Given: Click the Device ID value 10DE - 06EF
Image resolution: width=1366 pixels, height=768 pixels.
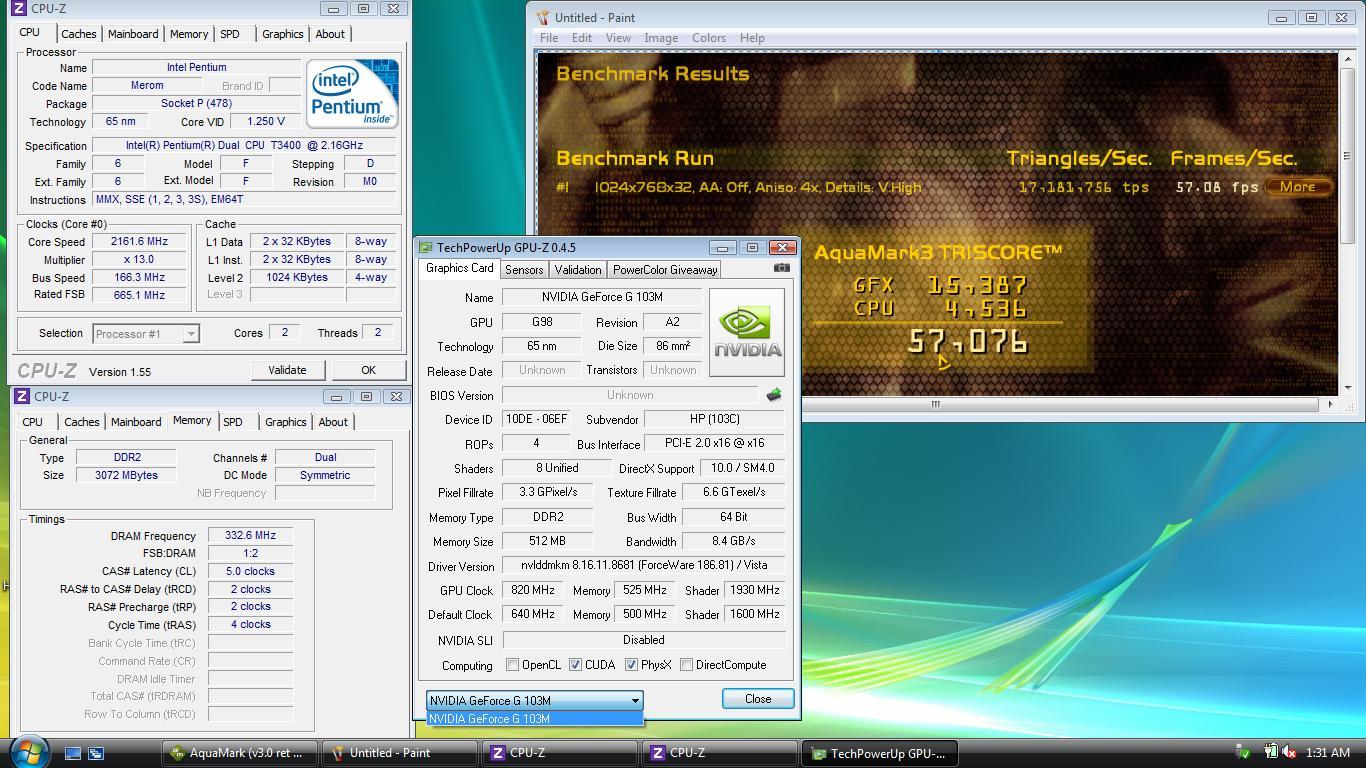Looking at the screenshot, I should tap(536, 420).
